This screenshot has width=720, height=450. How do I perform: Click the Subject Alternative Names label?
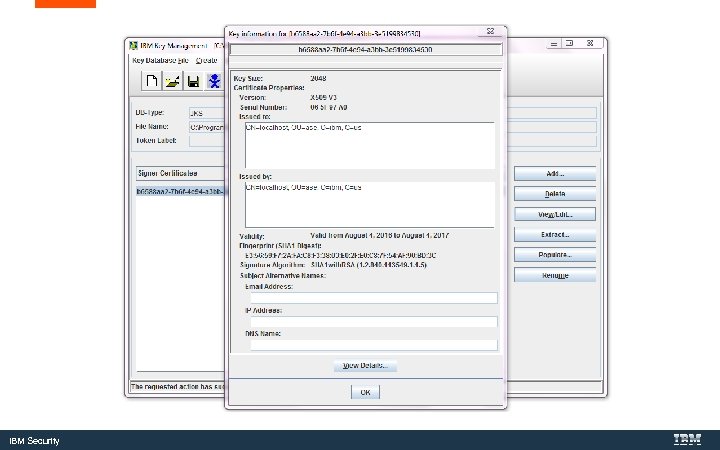pyautogui.click(x=282, y=276)
